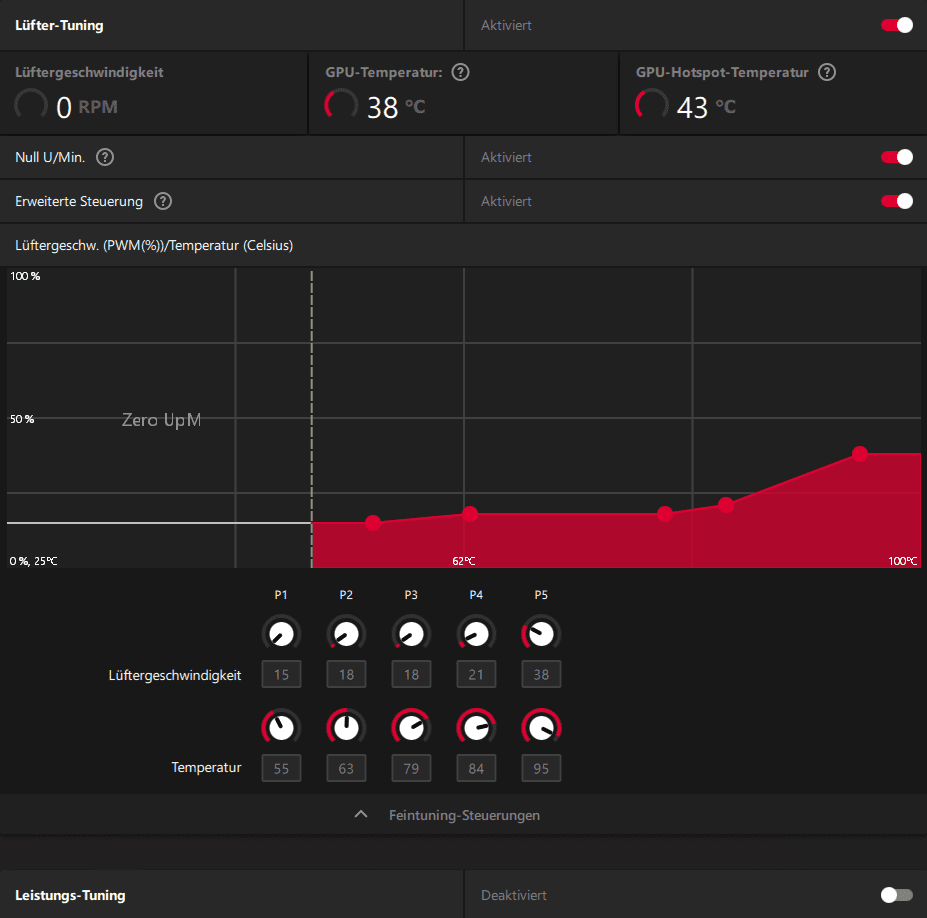Click P5 temperature field showing 95
This screenshot has width=927, height=918.
(542, 768)
